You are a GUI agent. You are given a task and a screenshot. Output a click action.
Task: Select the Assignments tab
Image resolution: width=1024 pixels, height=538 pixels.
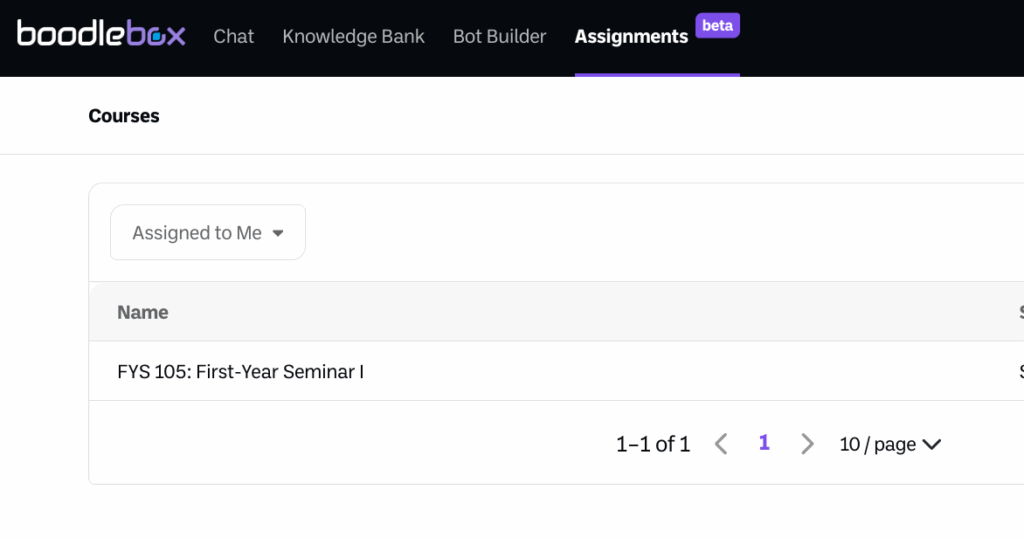pyautogui.click(x=631, y=37)
